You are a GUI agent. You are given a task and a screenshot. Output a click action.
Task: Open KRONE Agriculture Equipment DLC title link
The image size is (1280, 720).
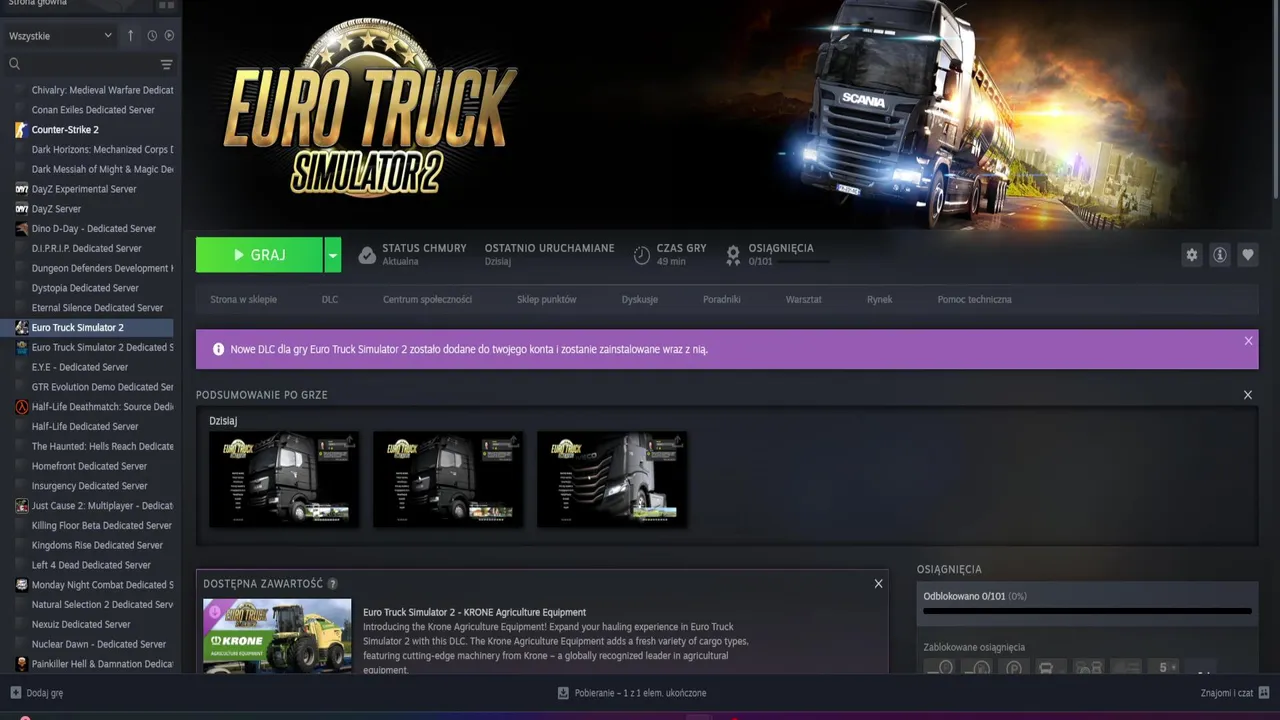click(x=474, y=612)
